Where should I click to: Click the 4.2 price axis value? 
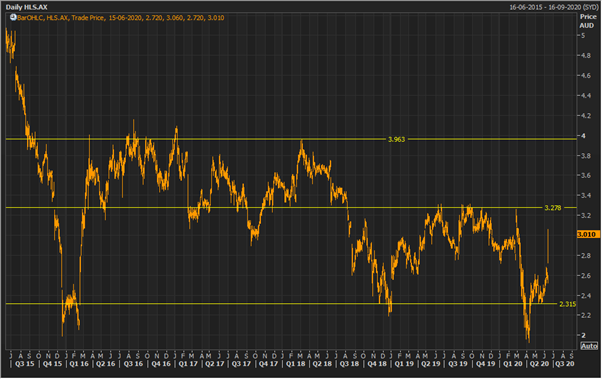tap(586, 116)
